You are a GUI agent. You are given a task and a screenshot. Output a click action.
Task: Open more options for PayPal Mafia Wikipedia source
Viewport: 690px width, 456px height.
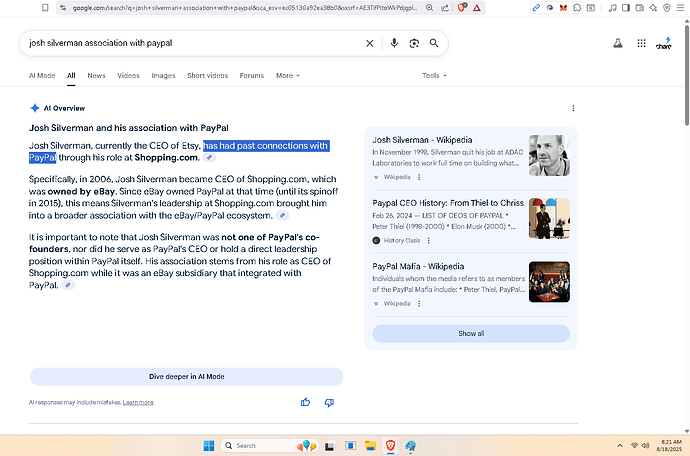[419, 304]
